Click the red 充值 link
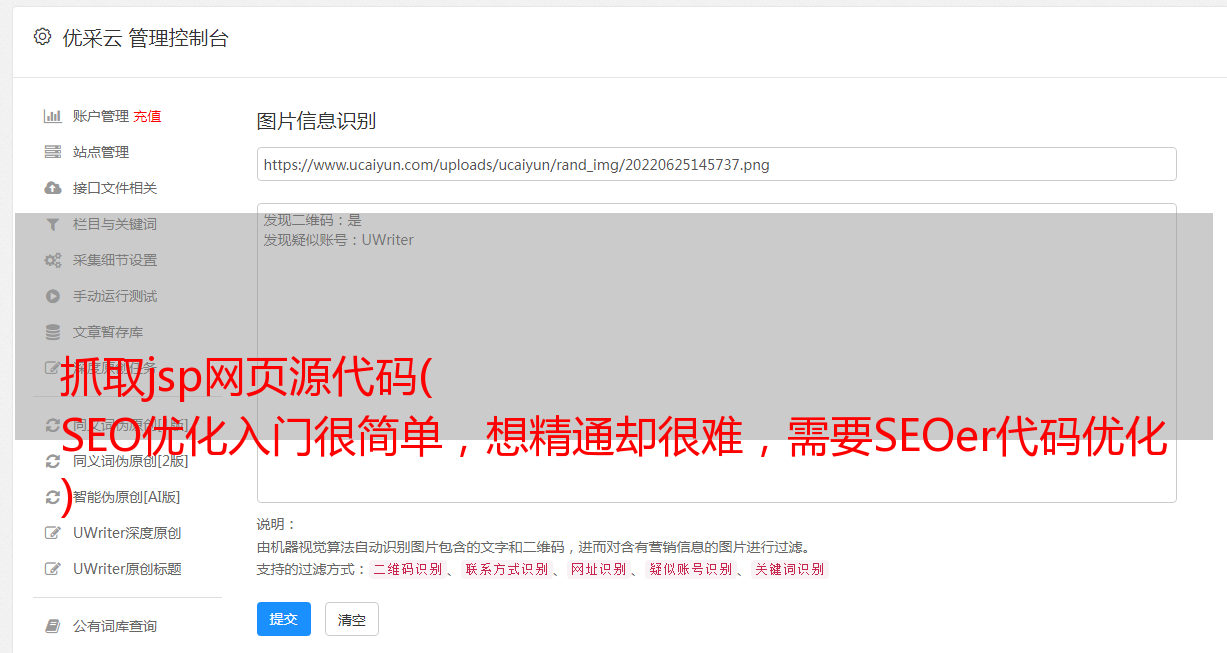The width and height of the screenshot is (1227, 653). click(147, 116)
